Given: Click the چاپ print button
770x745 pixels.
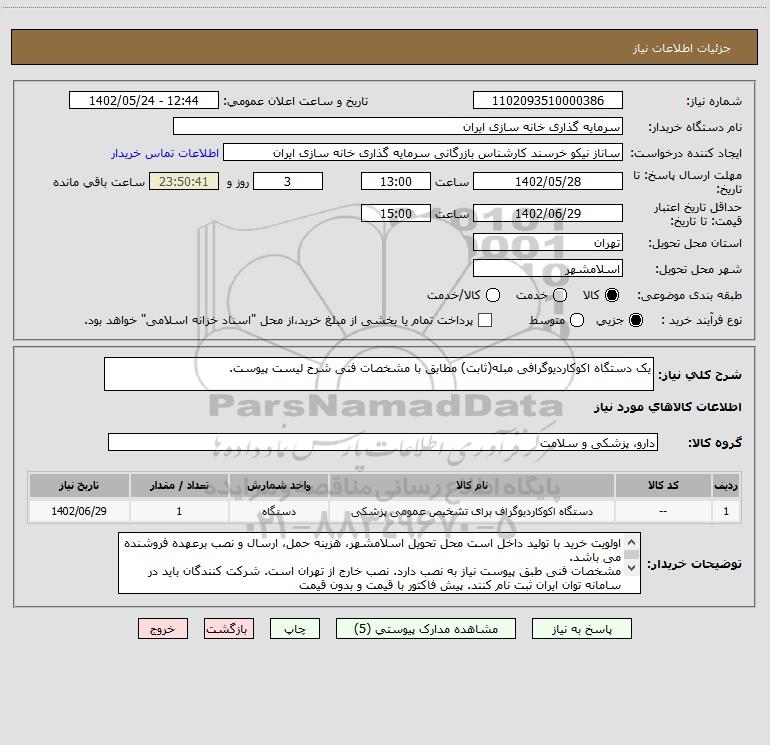Looking at the screenshot, I should coord(295,629).
